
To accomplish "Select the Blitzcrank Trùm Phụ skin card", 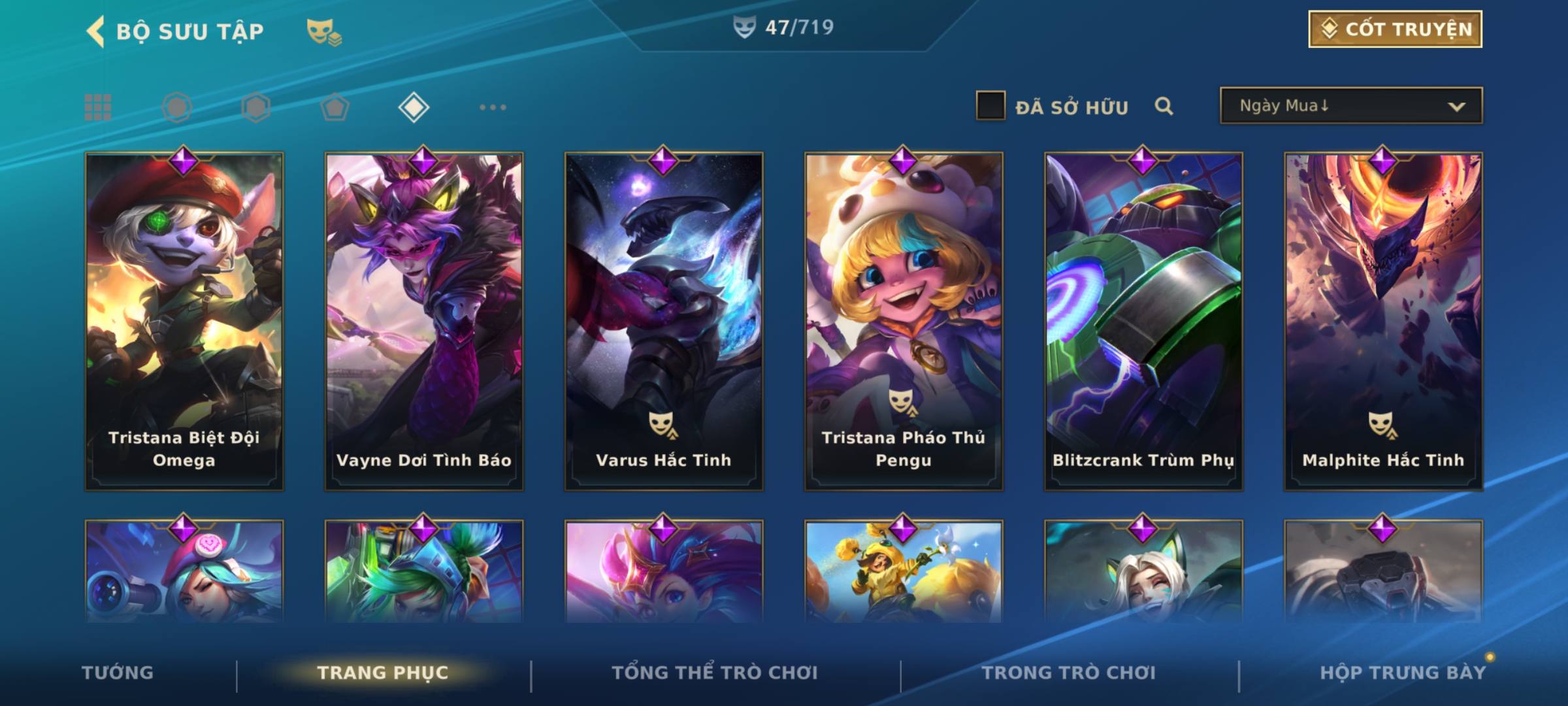I will [x=1143, y=322].
